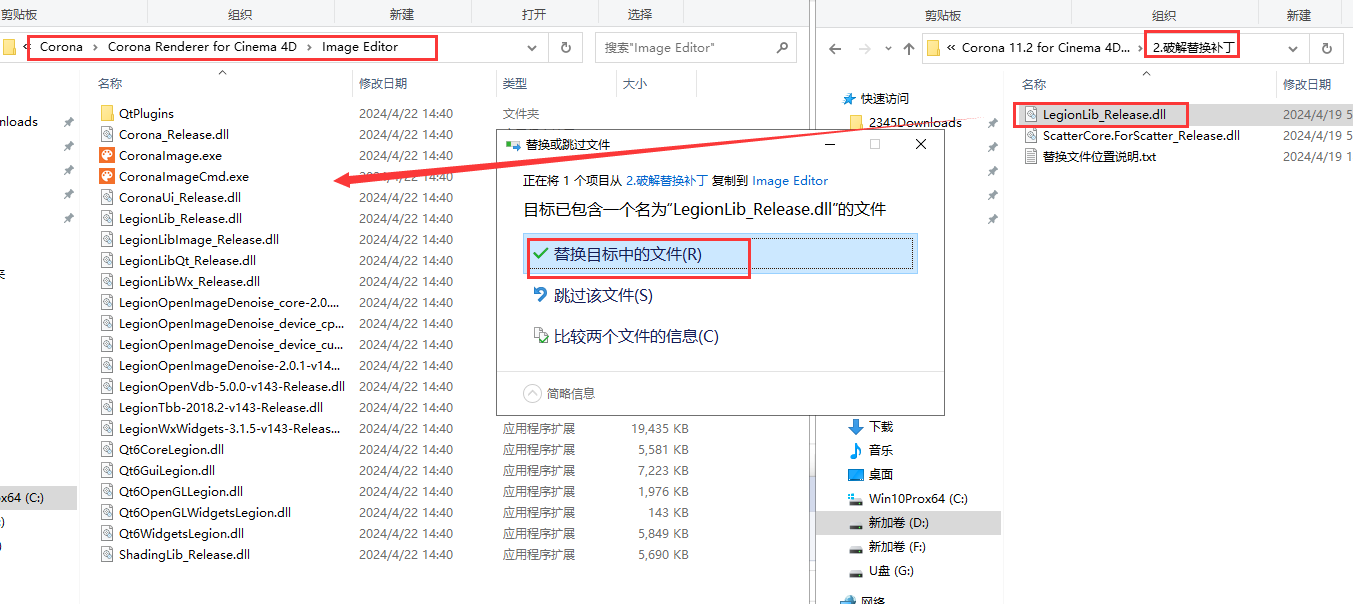Viewport: 1353px width, 604px height.
Task: Open left address bar history dropdown
Action: [x=532, y=47]
